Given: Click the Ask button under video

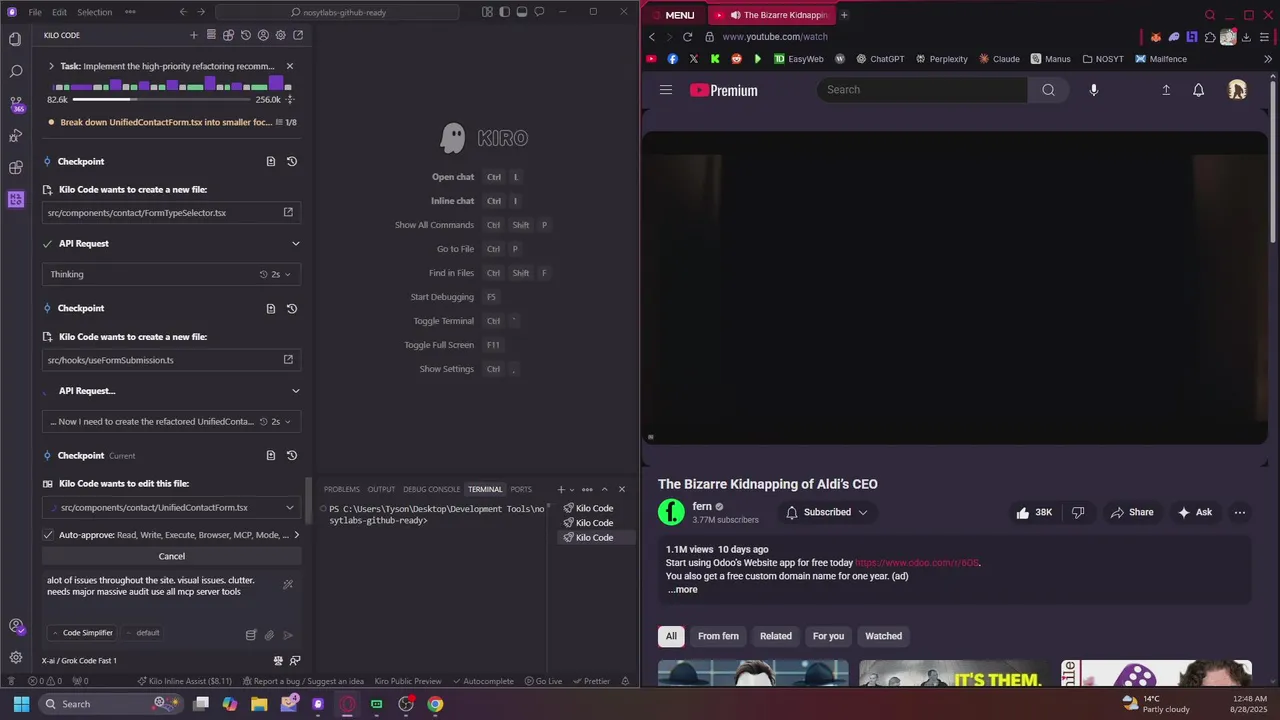Looking at the screenshot, I should pos(1194,512).
